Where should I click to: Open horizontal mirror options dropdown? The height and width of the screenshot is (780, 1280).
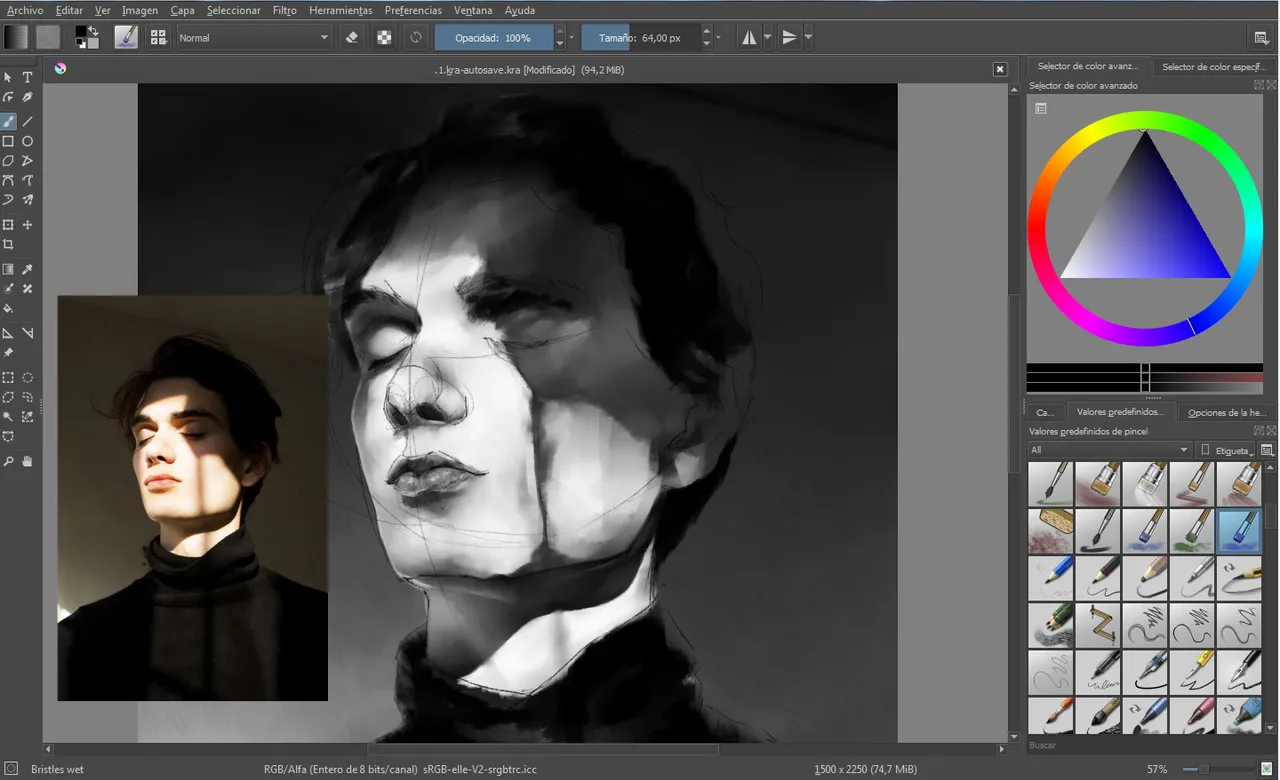point(768,38)
